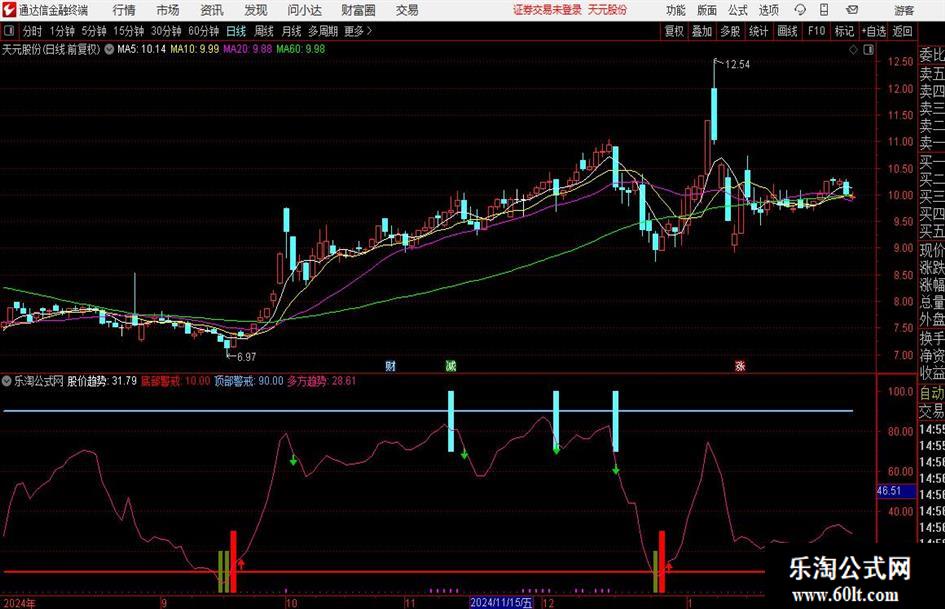Click the 叠加 overlay button
The height and width of the screenshot is (609, 945).
pos(702,31)
